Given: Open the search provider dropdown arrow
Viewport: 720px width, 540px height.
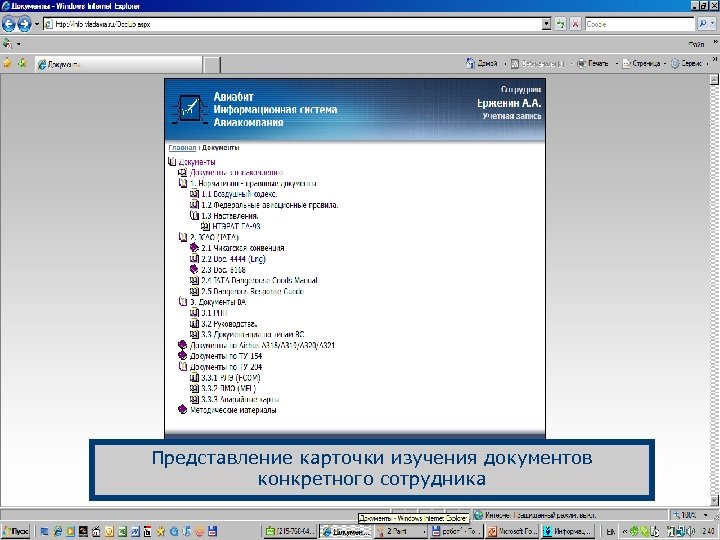Looking at the screenshot, I should tap(714, 24).
